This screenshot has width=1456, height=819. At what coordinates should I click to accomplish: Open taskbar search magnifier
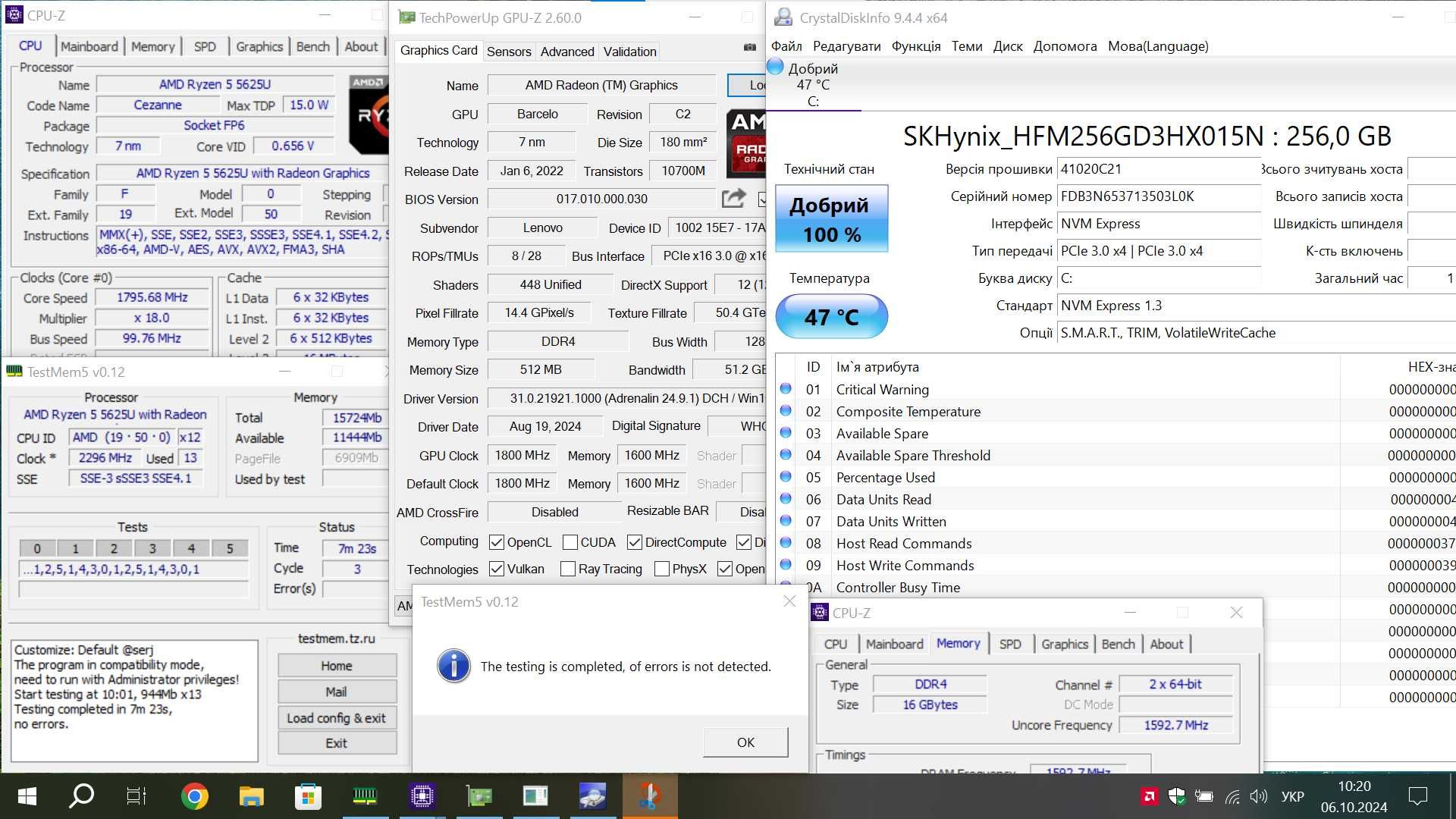click(81, 796)
